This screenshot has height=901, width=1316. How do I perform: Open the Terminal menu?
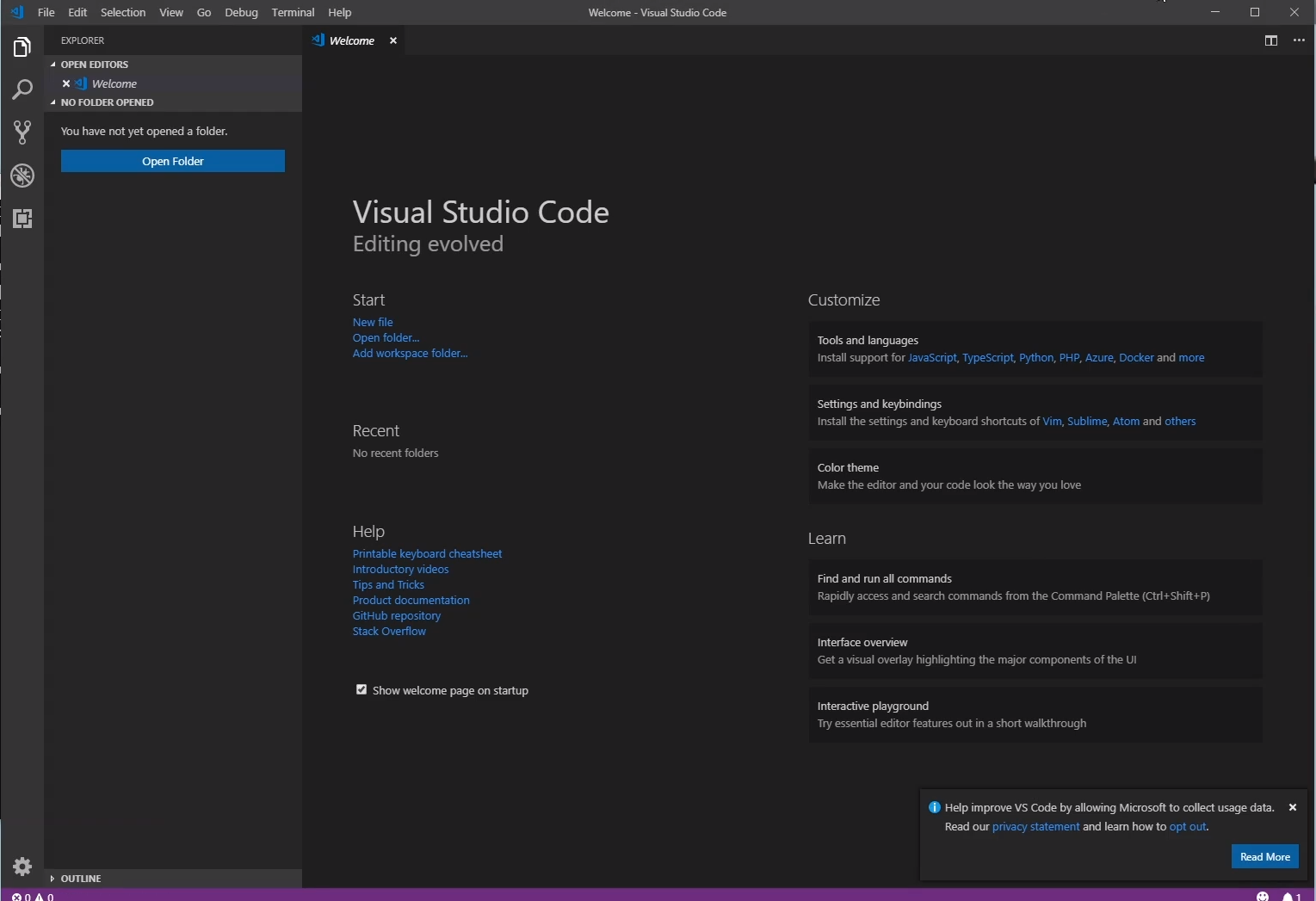click(x=293, y=12)
